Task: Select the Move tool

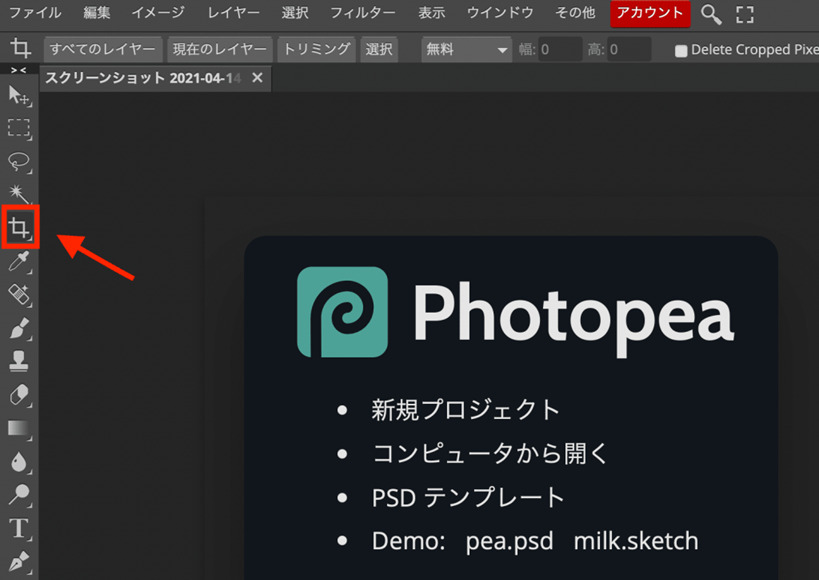Action: point(19,96)
